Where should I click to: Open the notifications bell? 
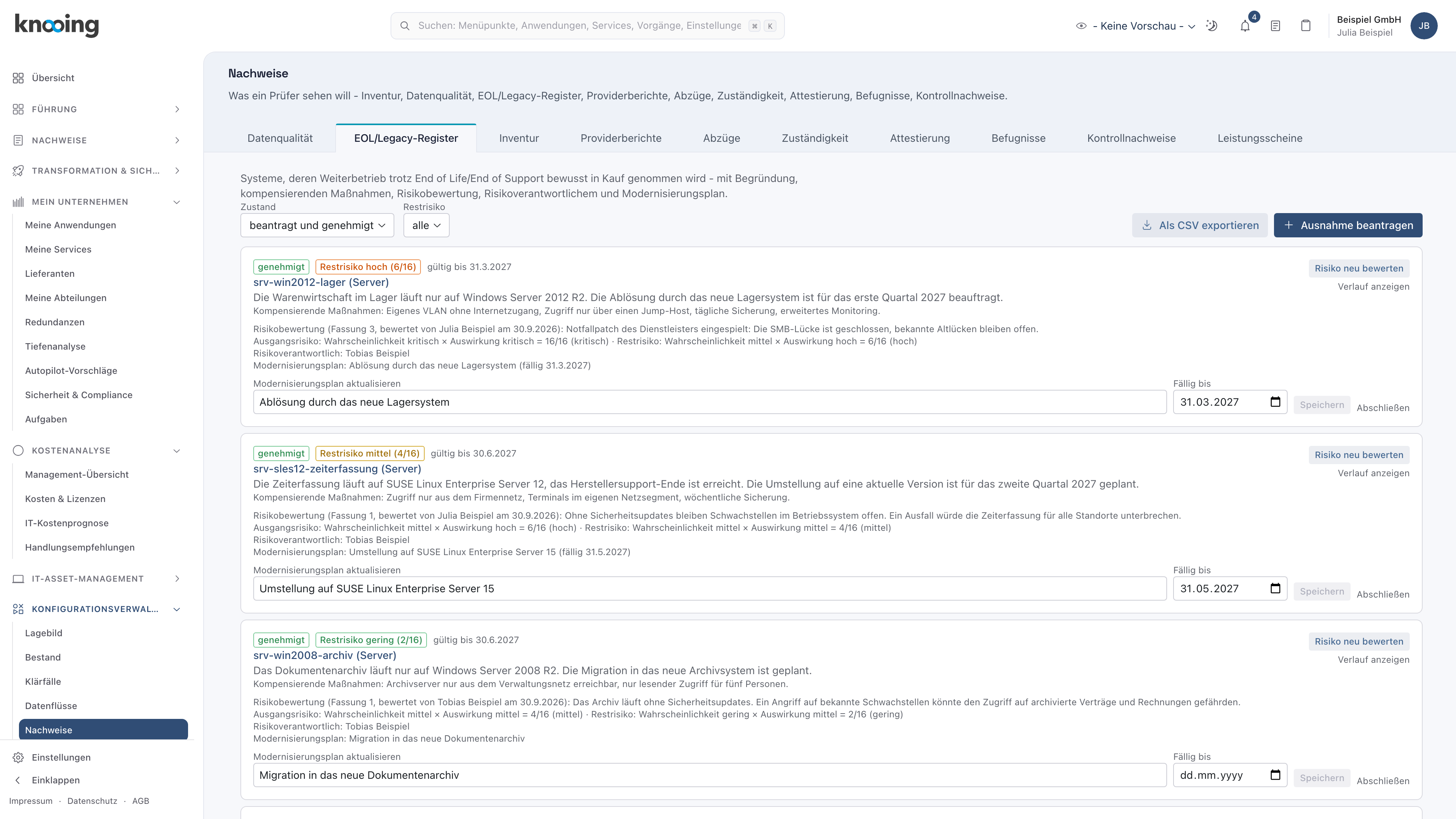1244,25
